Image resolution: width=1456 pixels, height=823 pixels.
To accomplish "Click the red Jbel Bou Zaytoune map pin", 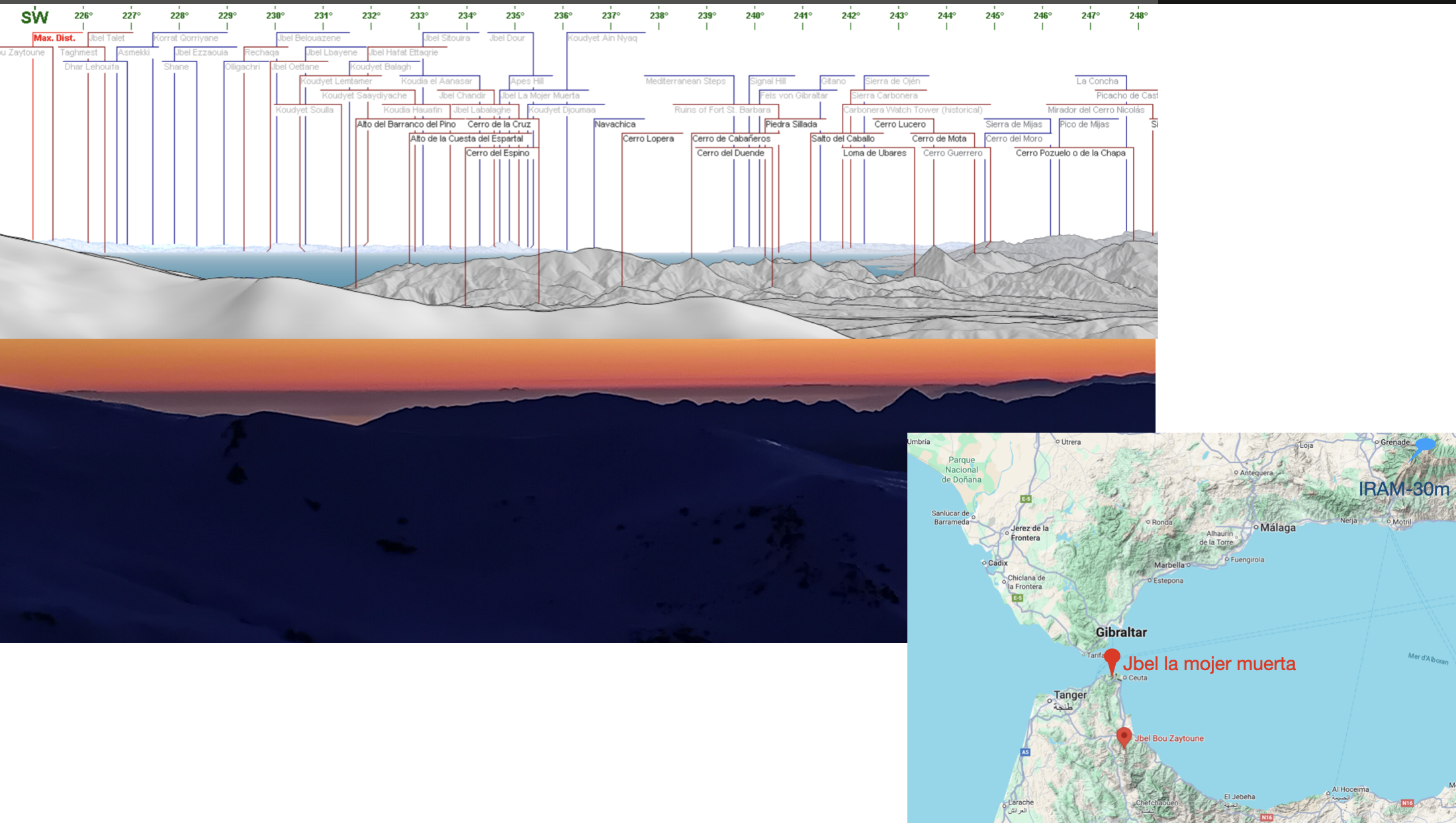I will [x=1124, y=736].
